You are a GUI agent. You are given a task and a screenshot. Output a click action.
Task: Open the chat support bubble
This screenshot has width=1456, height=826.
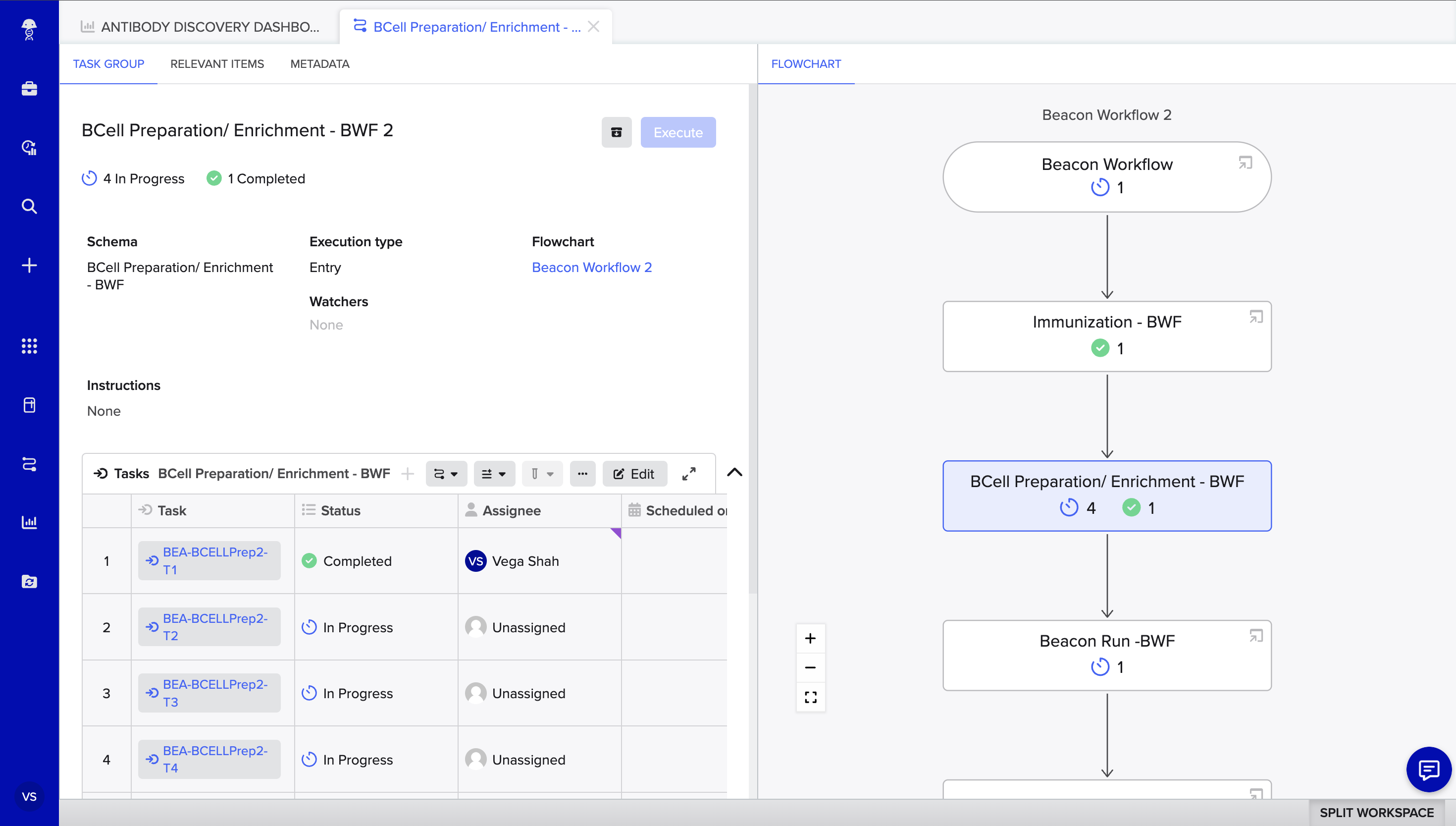point(1428,770)
